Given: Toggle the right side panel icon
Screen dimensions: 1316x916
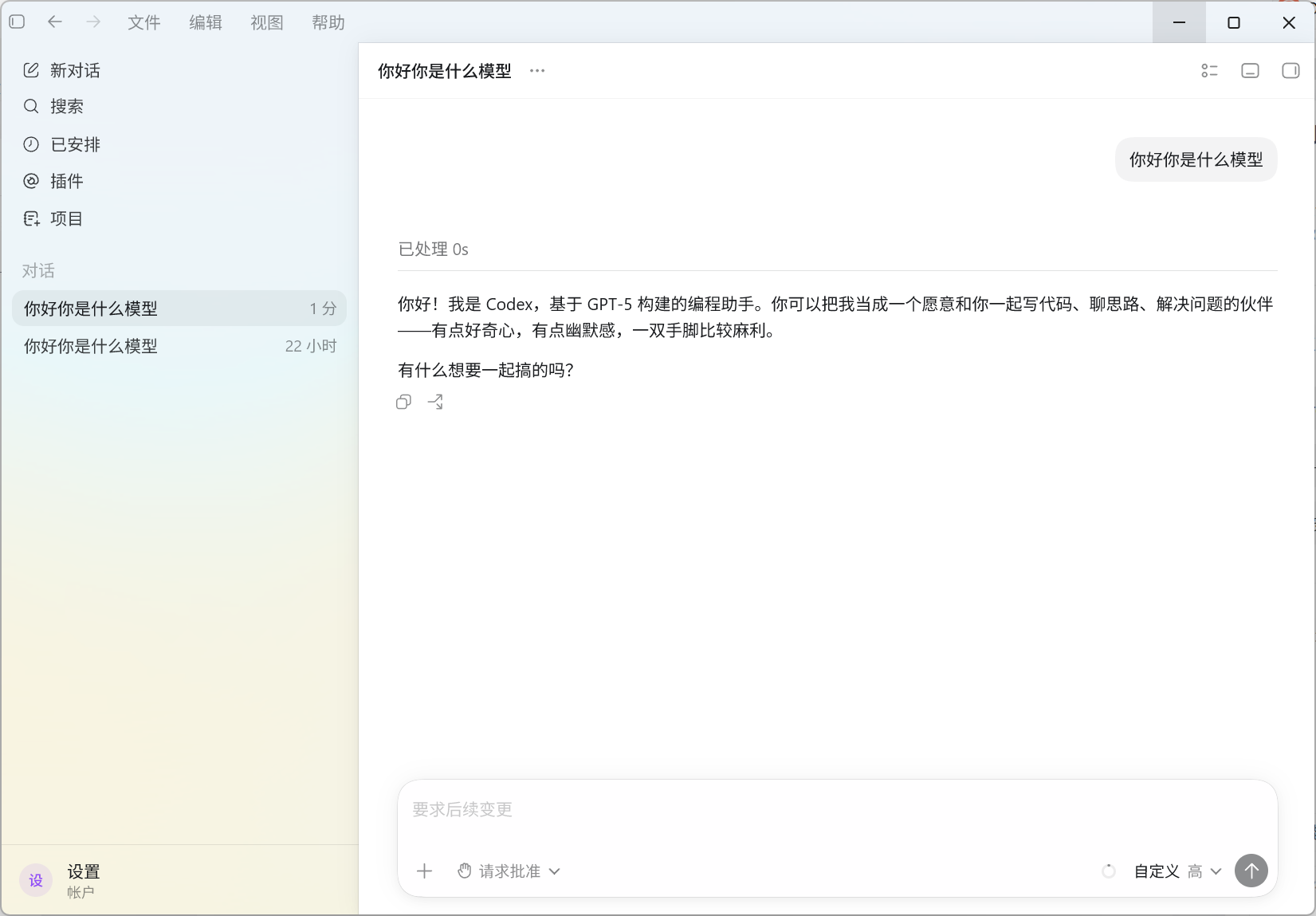Looking at the screenshot, I should (x=1290, y=71).
